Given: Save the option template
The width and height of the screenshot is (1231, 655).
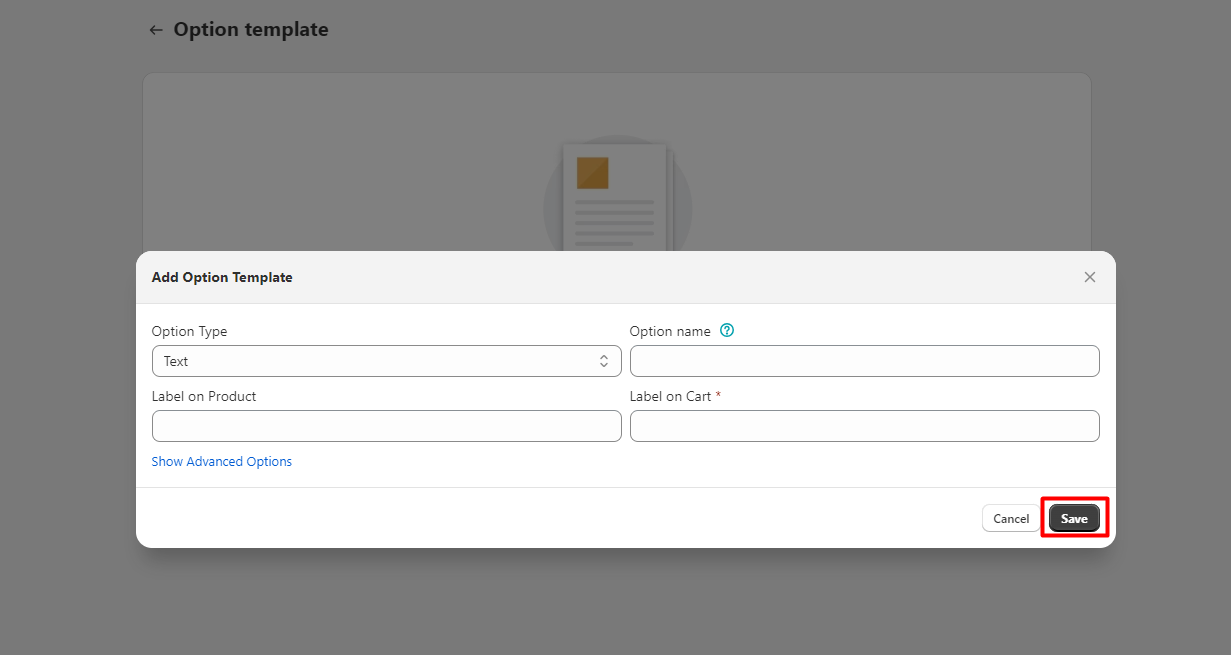Looking at the screenshot, I should tap(1074, 518).
